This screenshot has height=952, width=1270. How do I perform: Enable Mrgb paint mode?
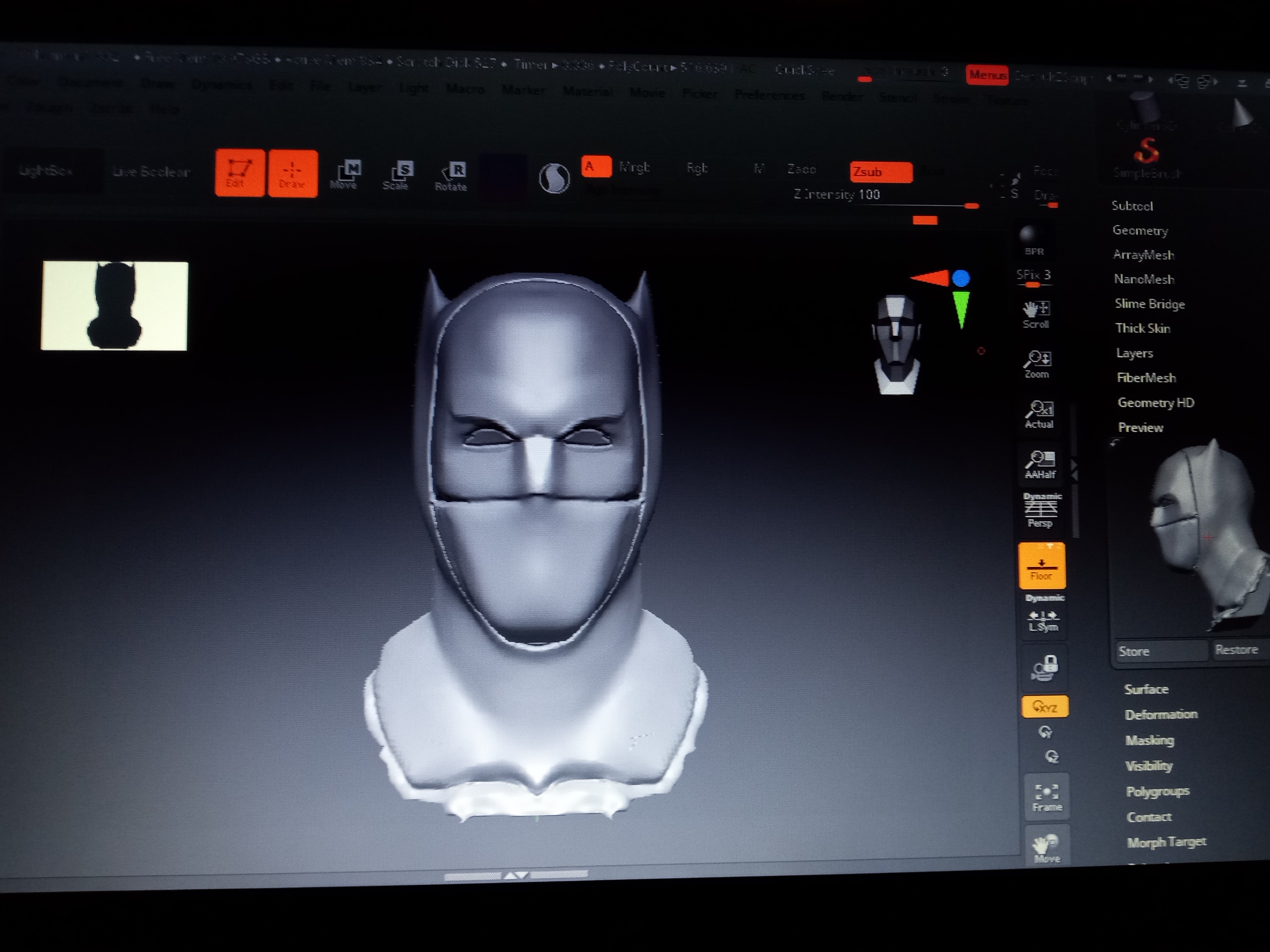[634, 168]
